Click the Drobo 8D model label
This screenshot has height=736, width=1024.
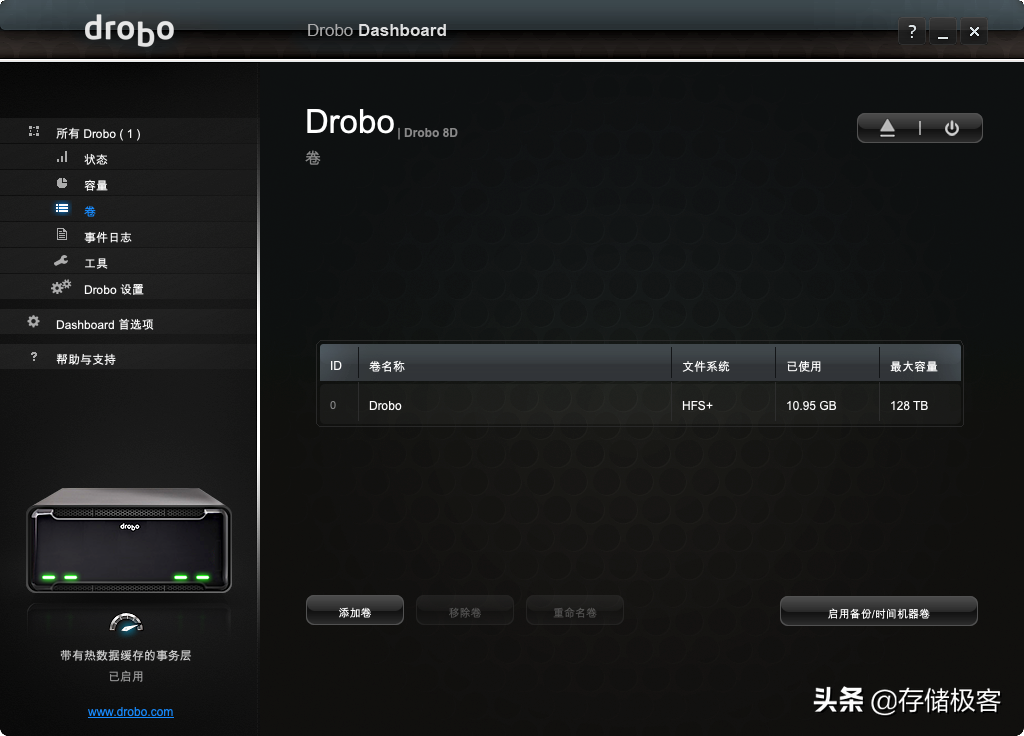(431, 133)
